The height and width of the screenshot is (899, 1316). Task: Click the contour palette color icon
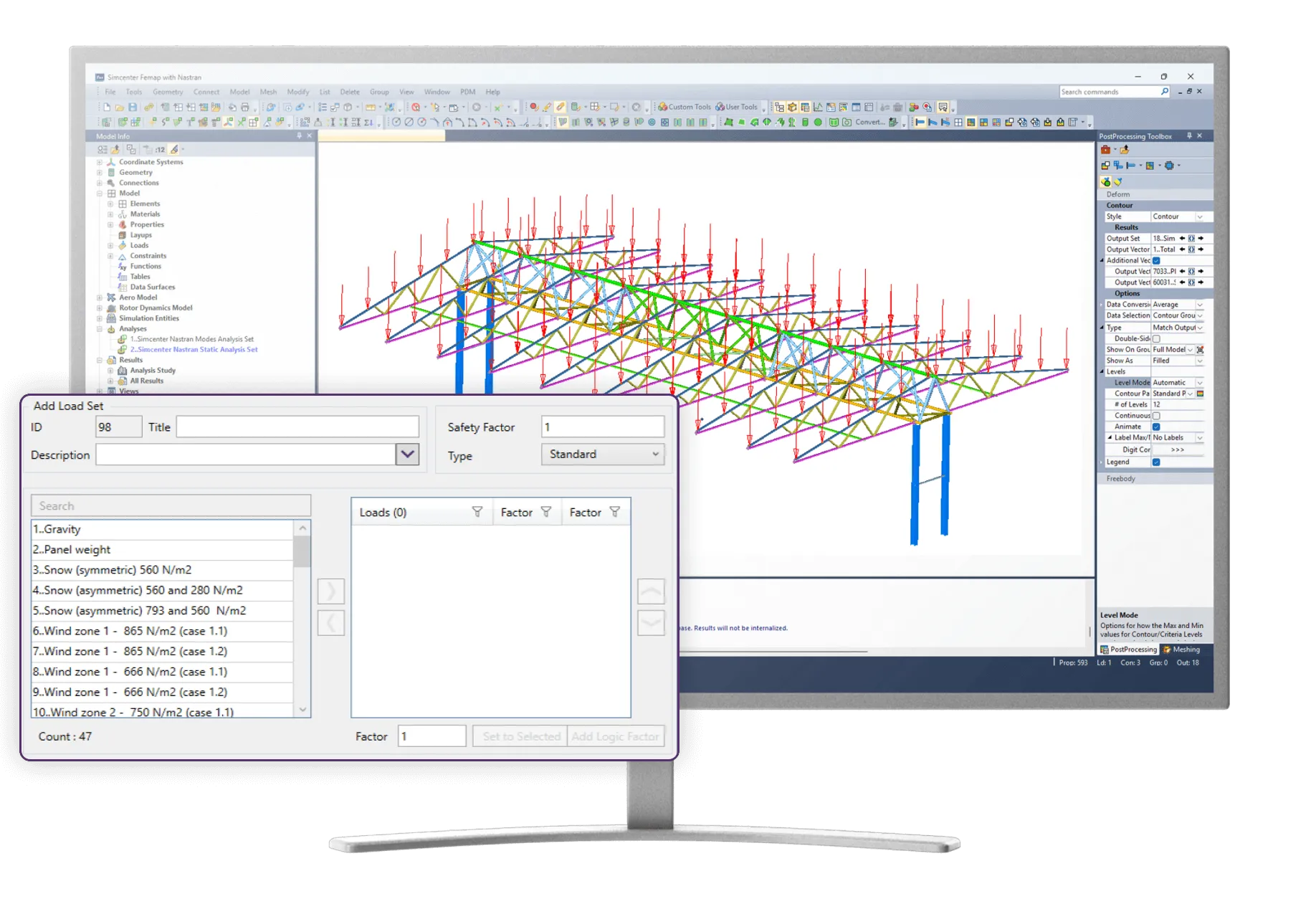(1200, 394)
